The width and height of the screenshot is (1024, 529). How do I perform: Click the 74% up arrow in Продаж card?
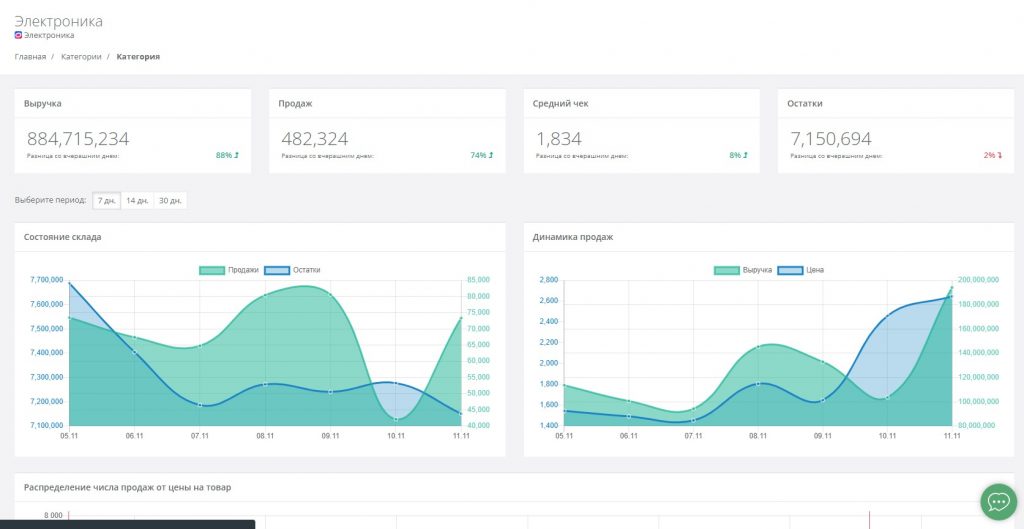(x=491, y=156)
